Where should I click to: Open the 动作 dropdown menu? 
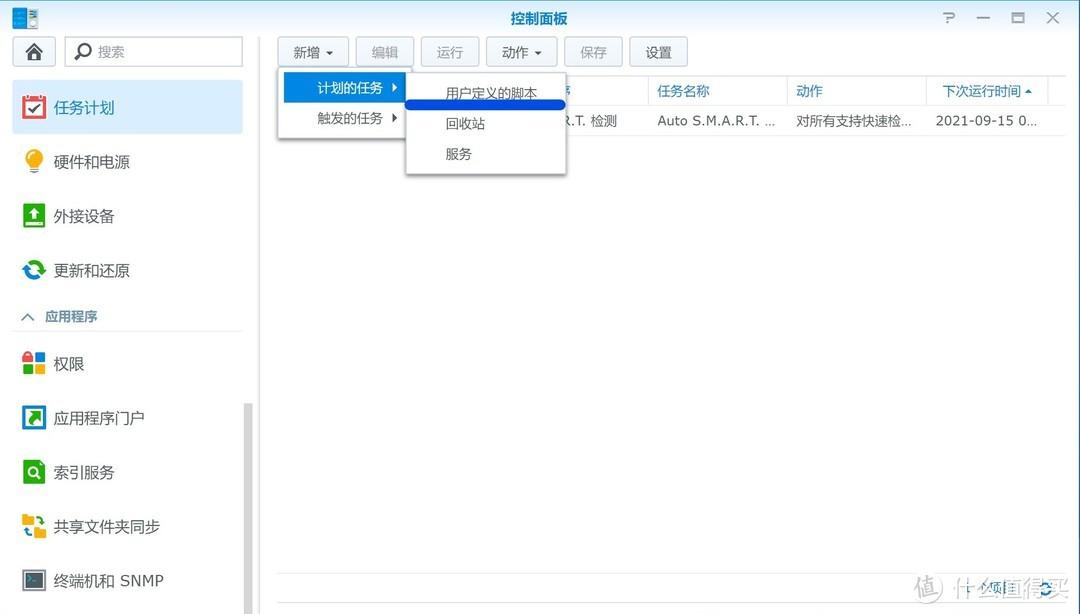[x=520, y=51]
